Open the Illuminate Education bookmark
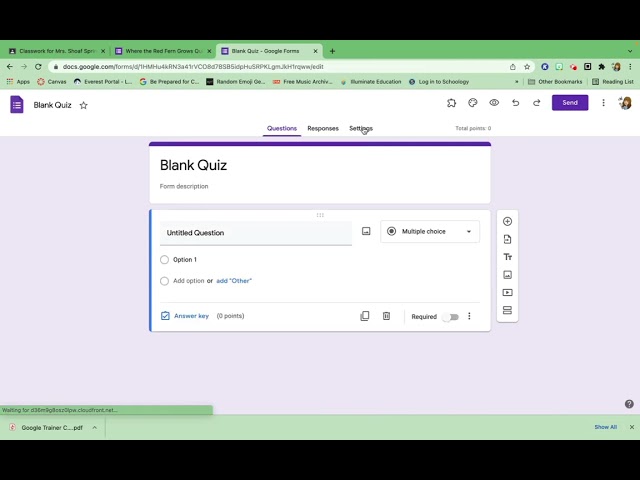 [x=371, y=82]
